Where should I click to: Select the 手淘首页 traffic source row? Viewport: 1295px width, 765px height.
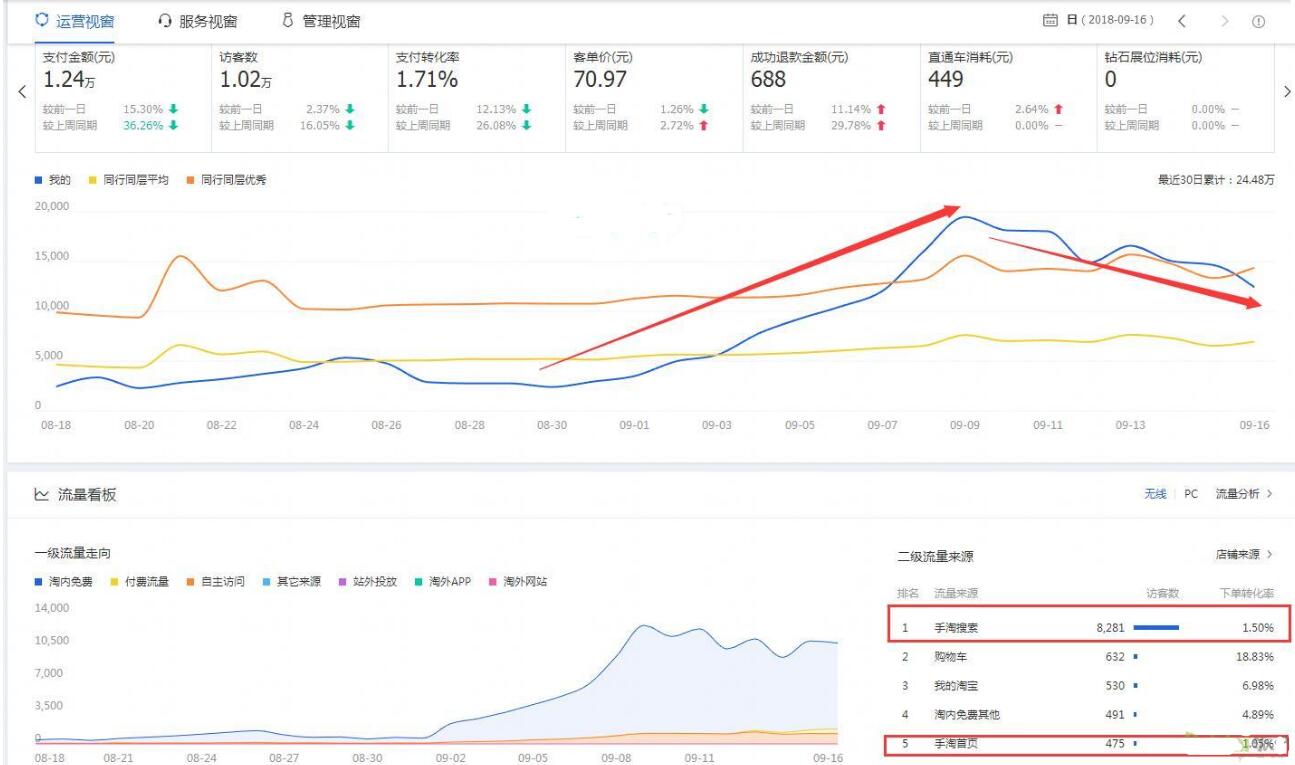coord(1088,744)
